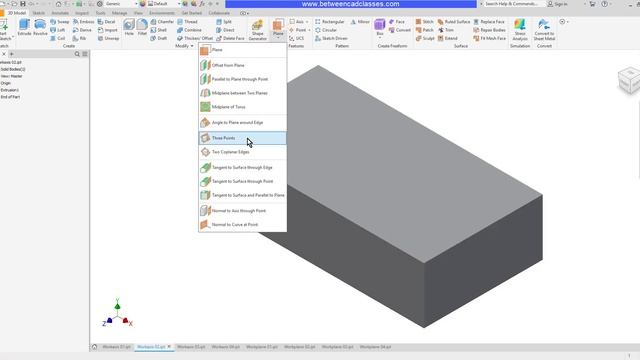This screenshot has width=640, height=360.
Task: Expand the Plane tool dropdown arrow
Action: point(278,38)
